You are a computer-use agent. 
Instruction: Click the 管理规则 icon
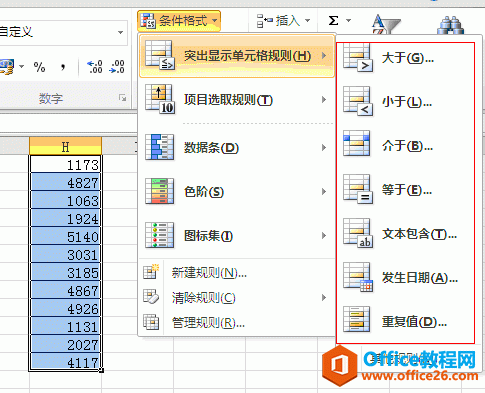tap(151, 322)
